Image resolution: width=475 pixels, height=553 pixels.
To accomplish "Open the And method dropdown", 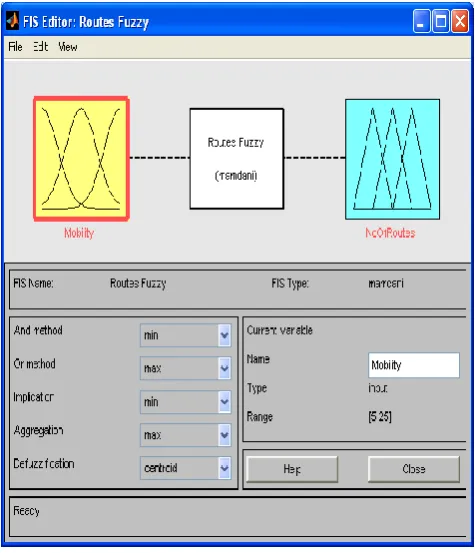I will [x=185, y=335].
